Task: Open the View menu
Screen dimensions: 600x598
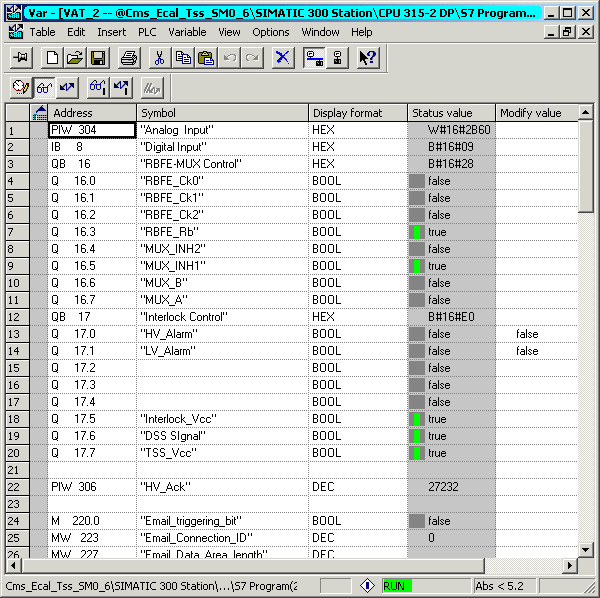Action: (x=229, y=32)
